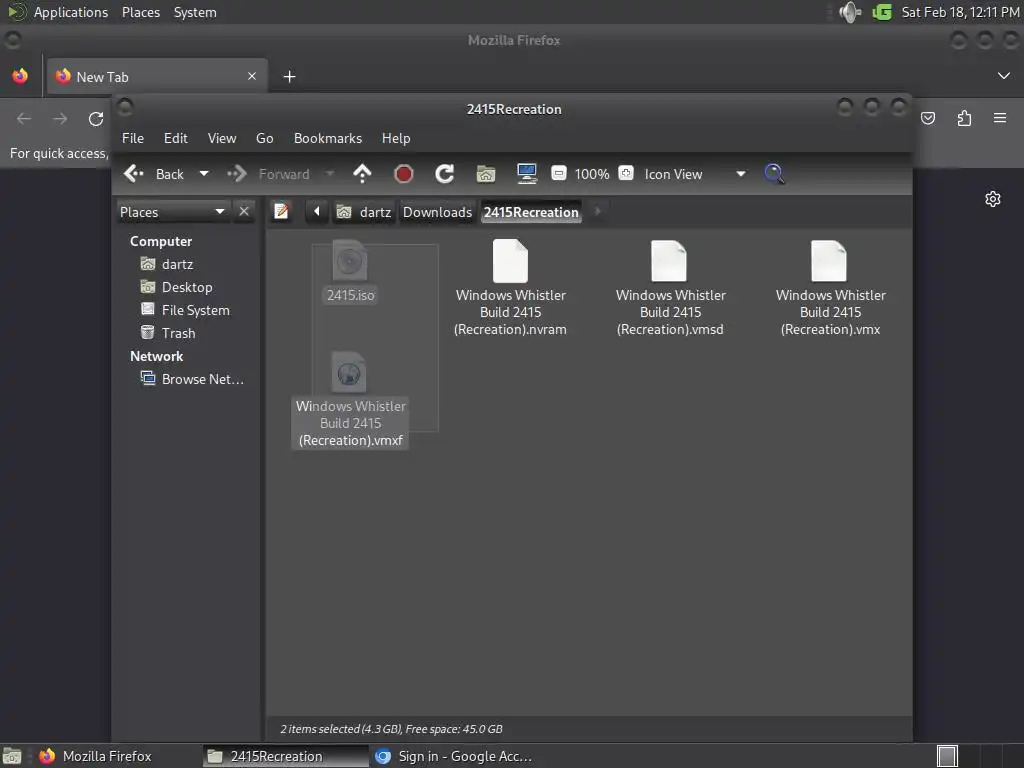Open the File menu
The image size is (1024, 768).
[133, 138]
